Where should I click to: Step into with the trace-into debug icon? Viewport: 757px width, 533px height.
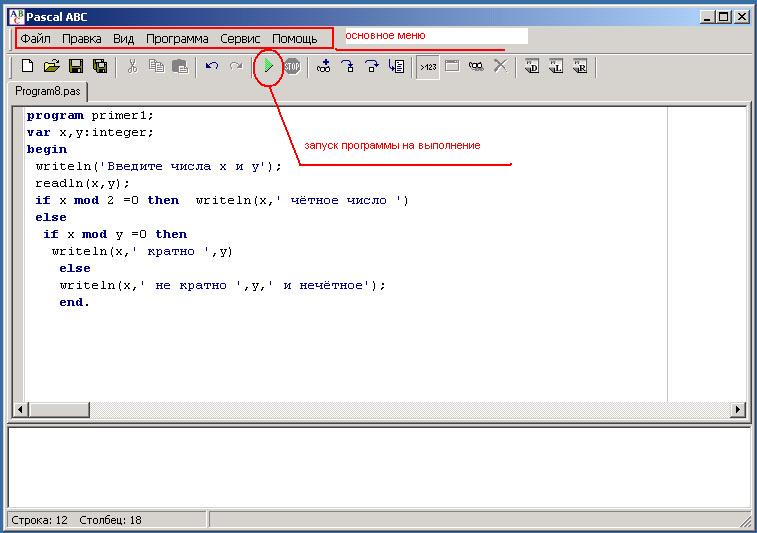[348, 66]
